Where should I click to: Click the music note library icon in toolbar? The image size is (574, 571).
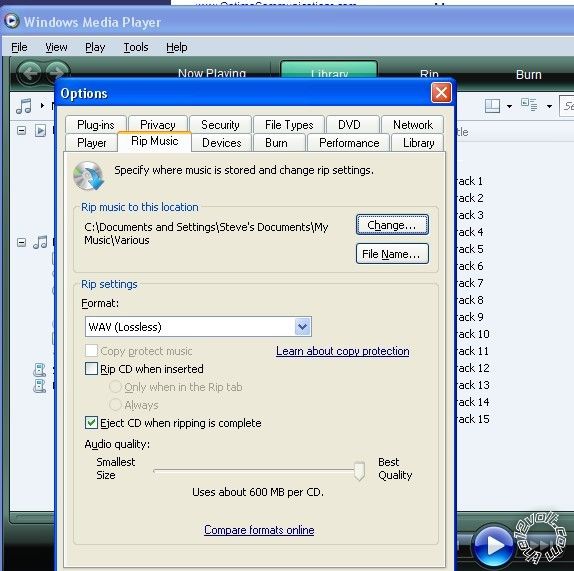[x=24, y=106]
